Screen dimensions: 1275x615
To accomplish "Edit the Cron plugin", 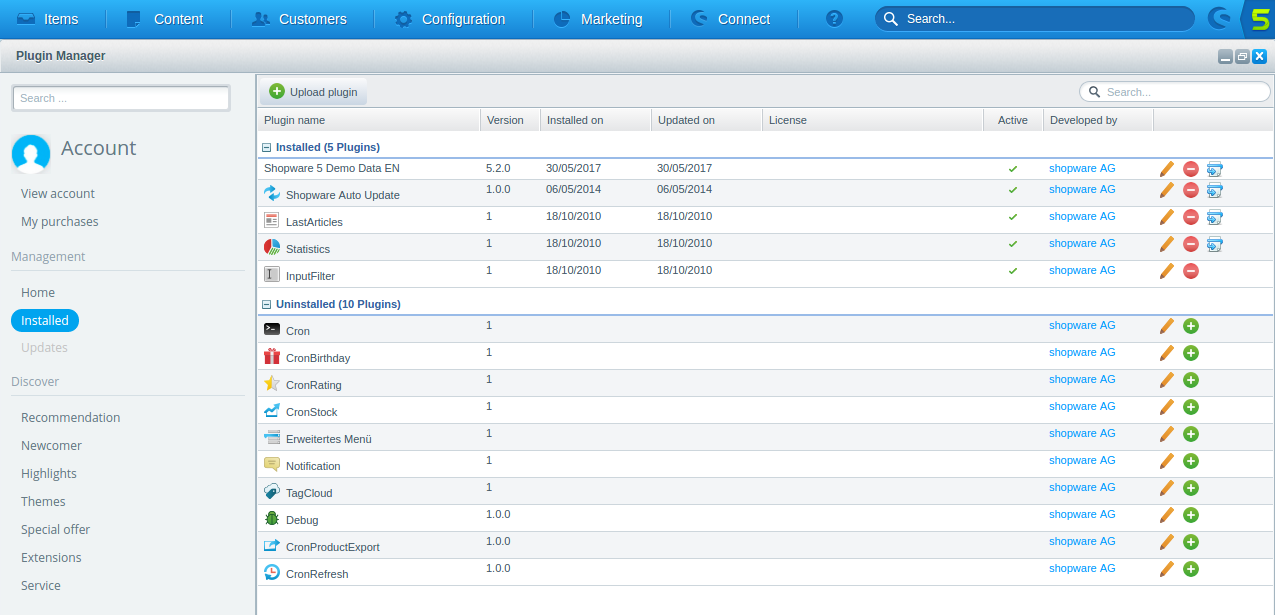I will coord(1167,326).
